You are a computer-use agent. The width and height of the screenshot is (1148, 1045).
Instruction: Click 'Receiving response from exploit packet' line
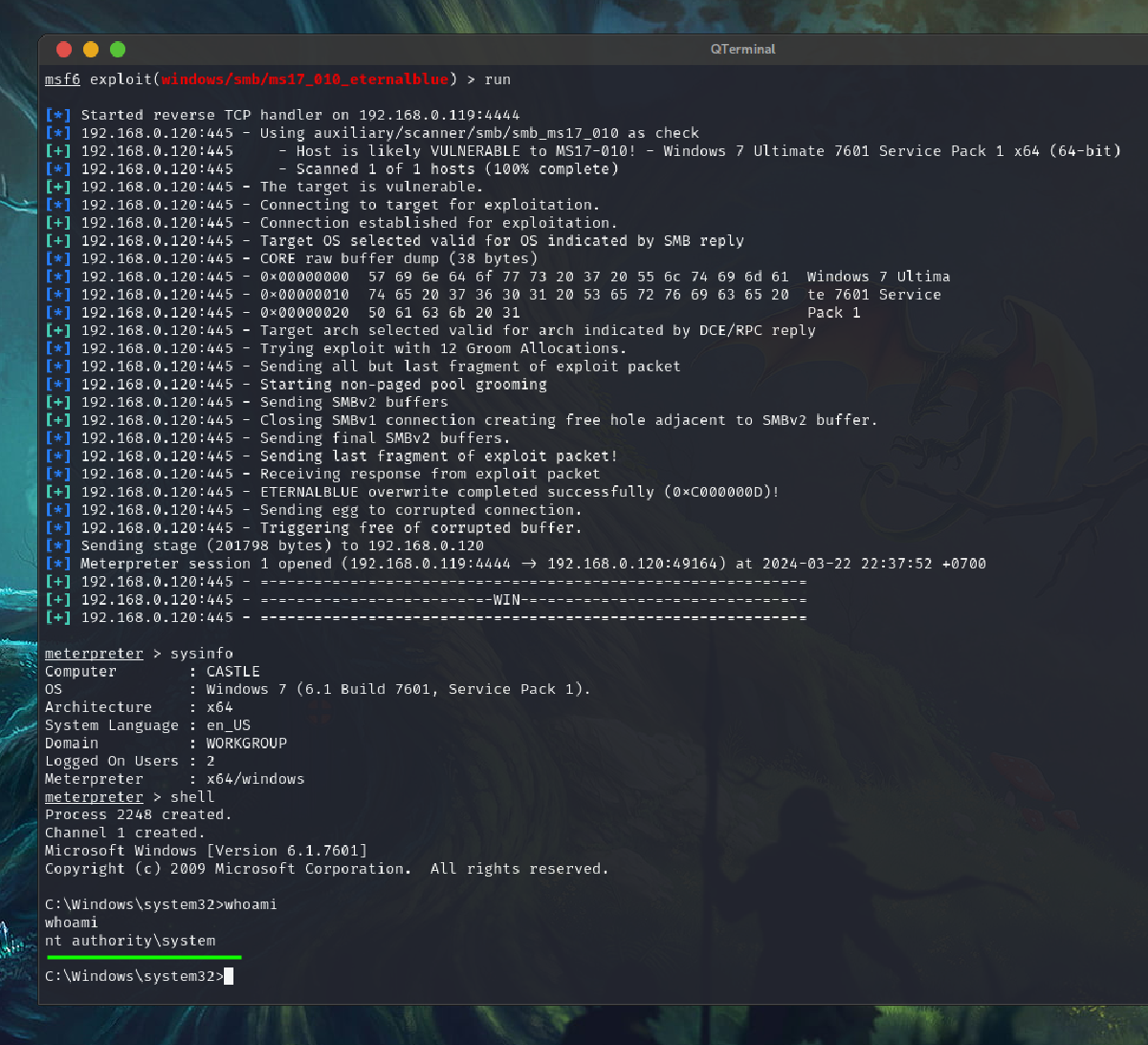[x=322, y=474]
